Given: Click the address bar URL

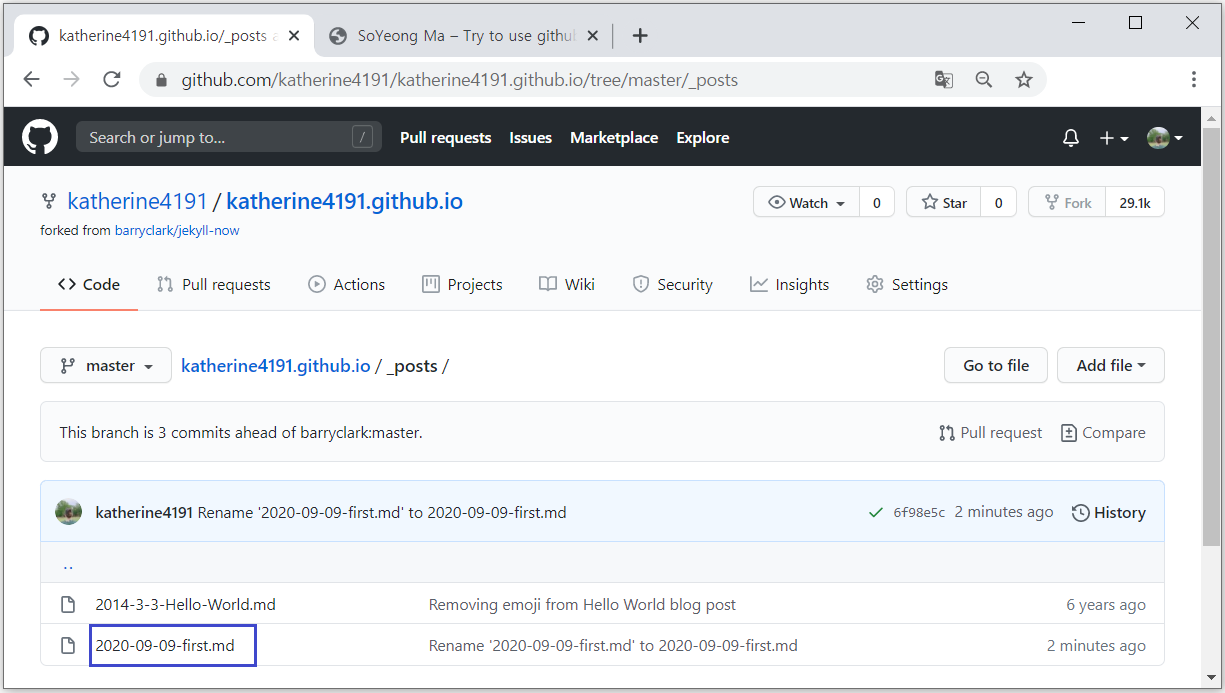Looking at the screenshot, I should click(x=459, y=80).
